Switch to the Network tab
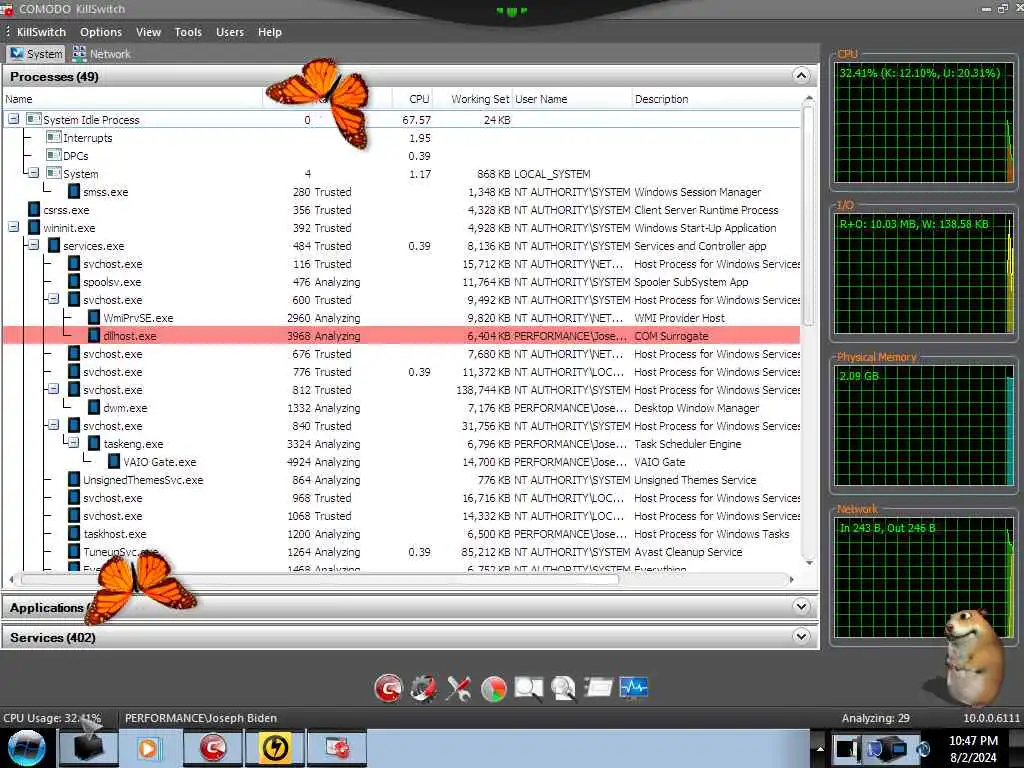This screenshot has height=768, width=1024. point(102,54)
